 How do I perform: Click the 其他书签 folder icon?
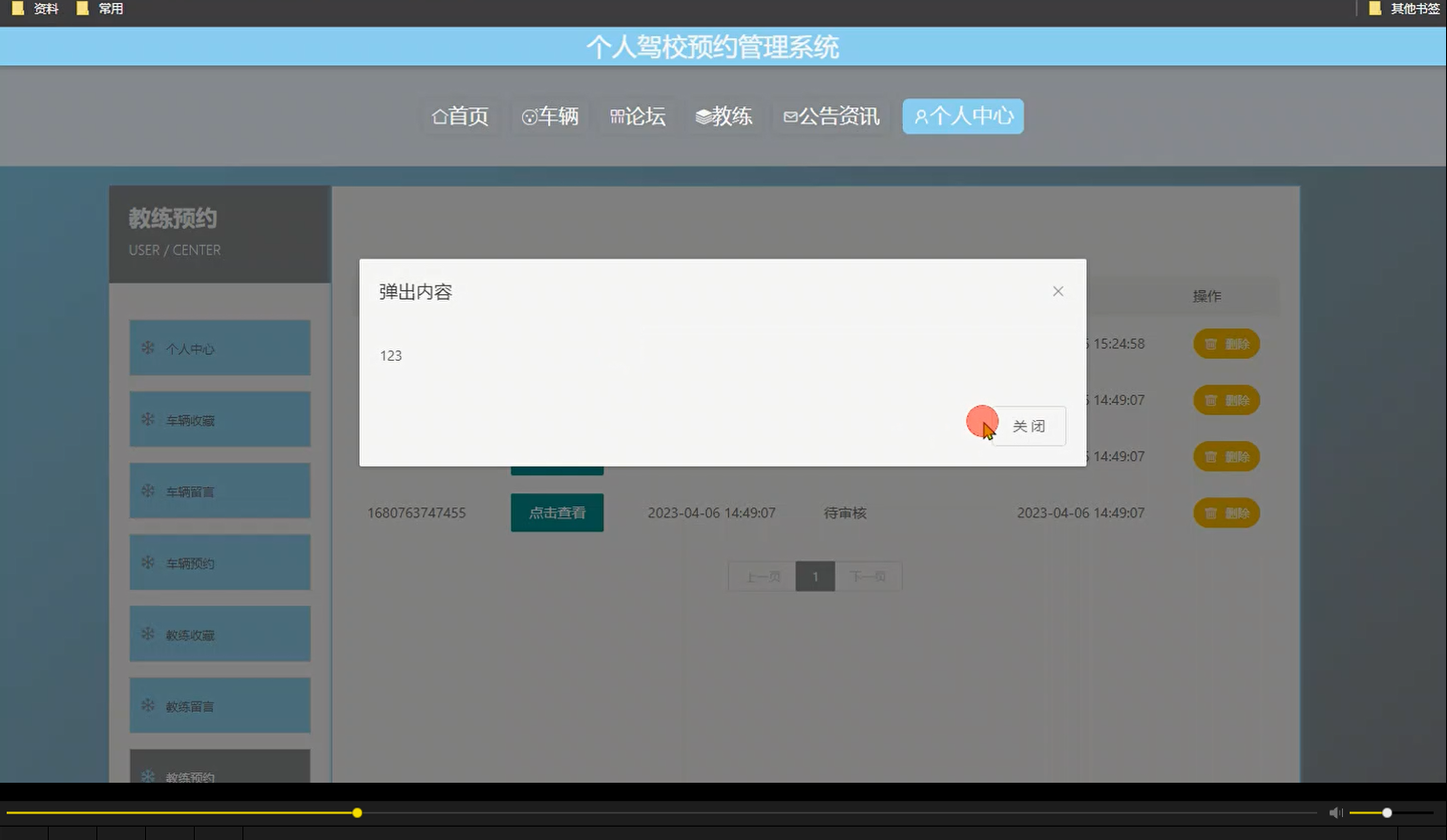pyautogui.click(x=1374, y=8)
